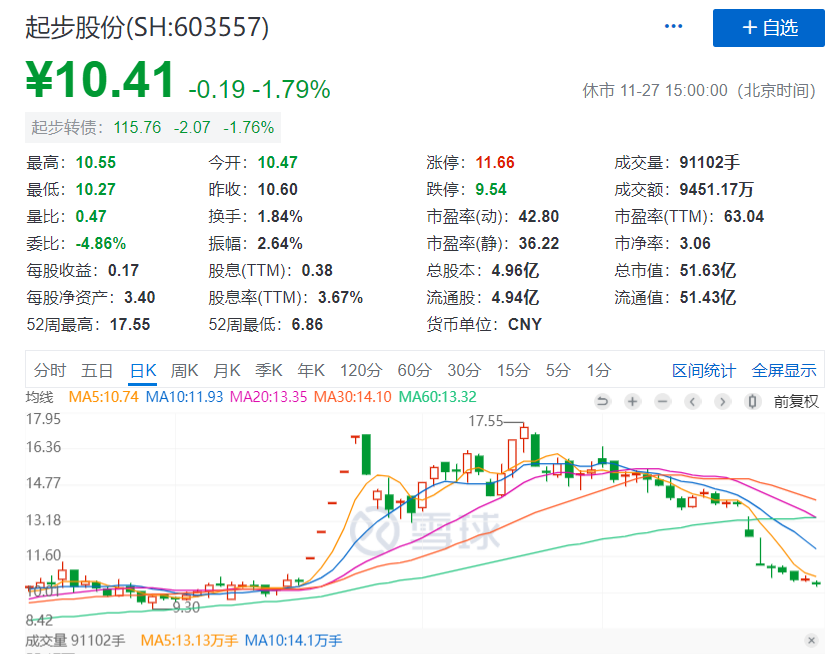Select the 月K monthly chart tab
The height and width of the screenshot is (654, 836).
(227, 370)
